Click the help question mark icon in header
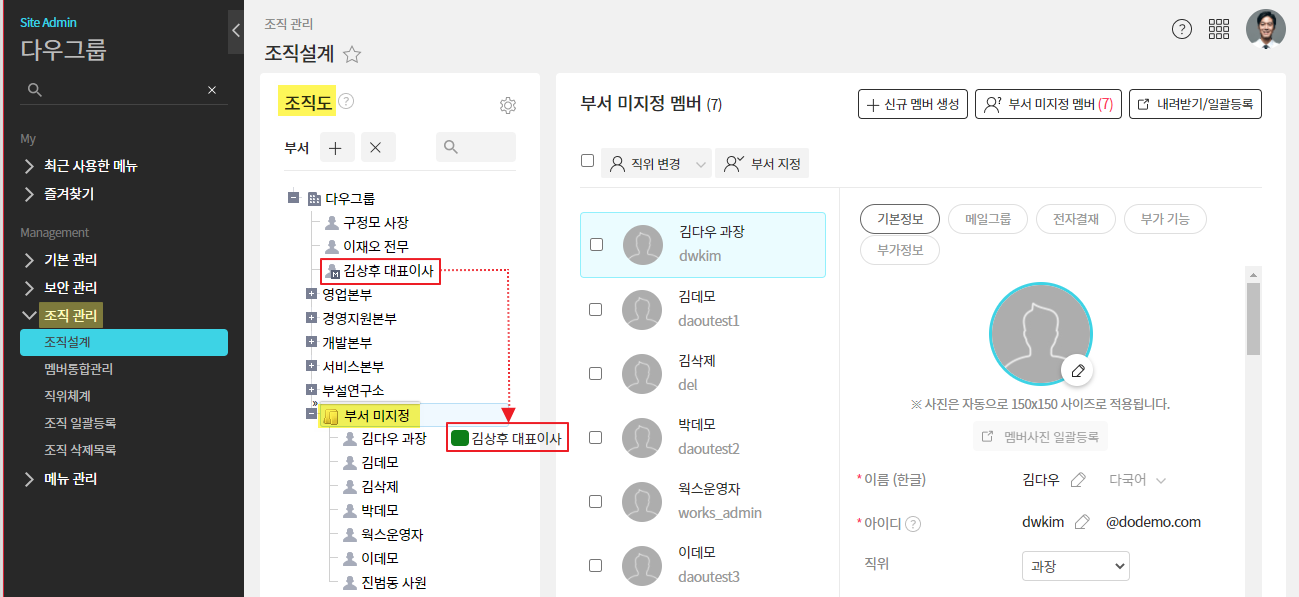Screen dimensions: 1299x597 pos(1181,29)
